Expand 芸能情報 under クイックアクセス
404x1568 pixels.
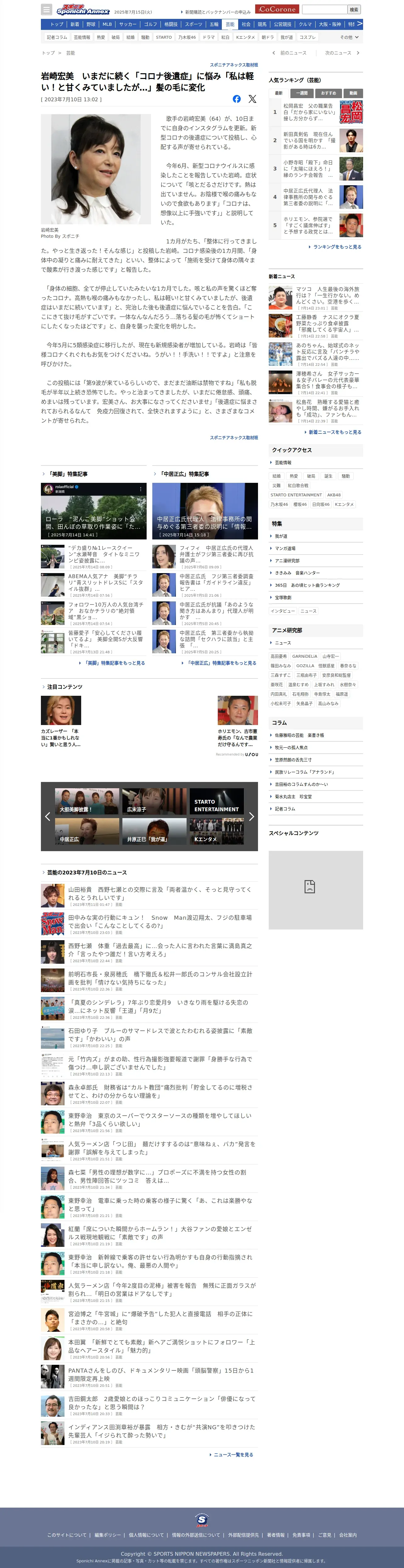click(316, 463)
